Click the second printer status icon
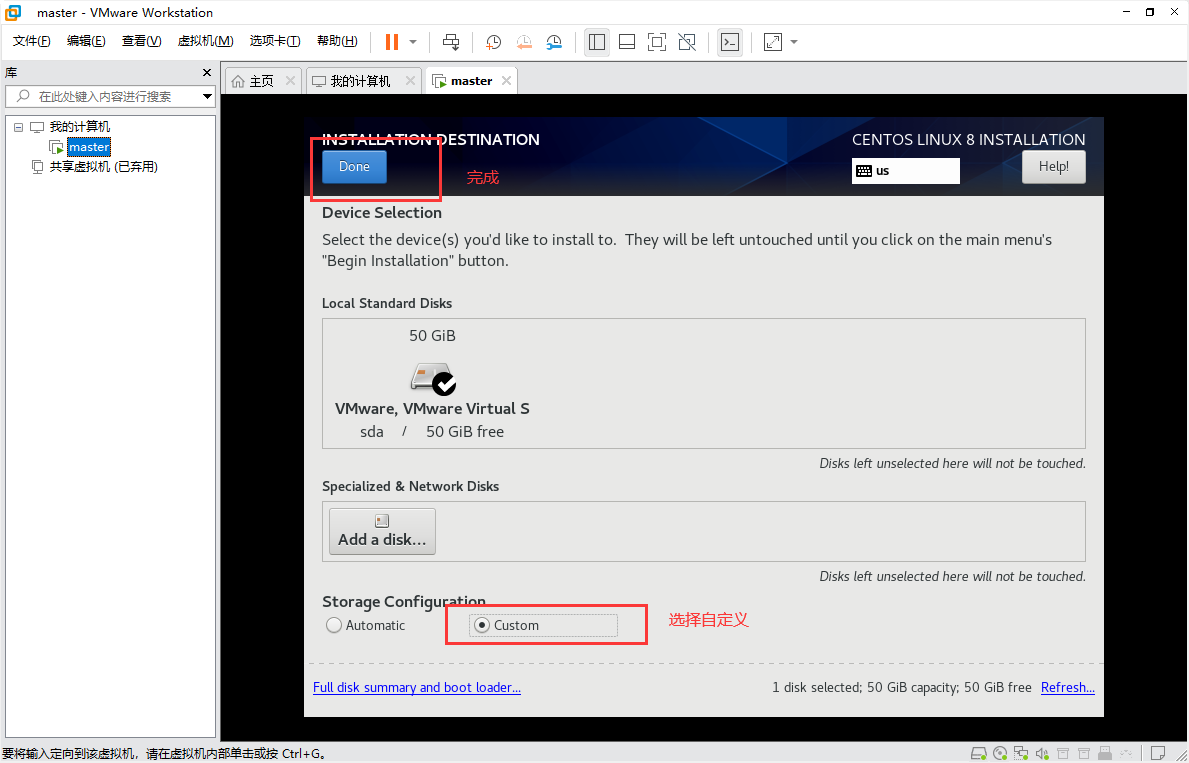Image resolution: width=1189 pixels, height=763 pixels. 1084,753
